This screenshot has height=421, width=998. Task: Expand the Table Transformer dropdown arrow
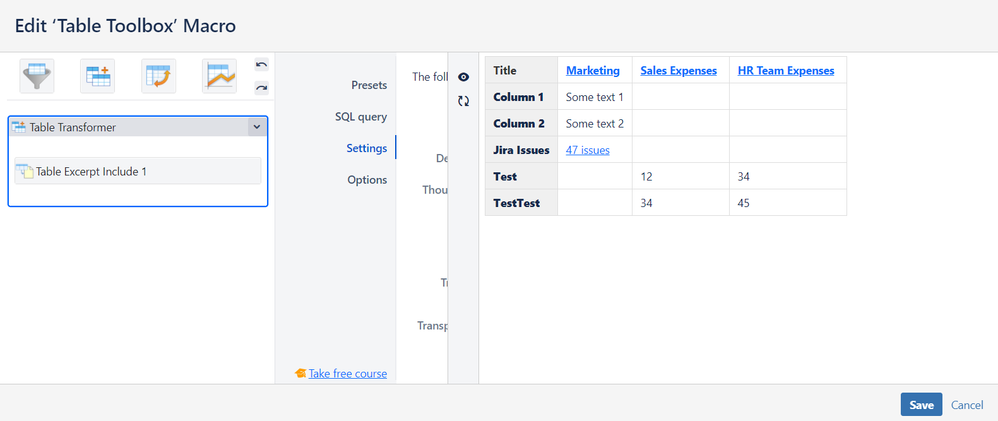(x=257, y=127)
